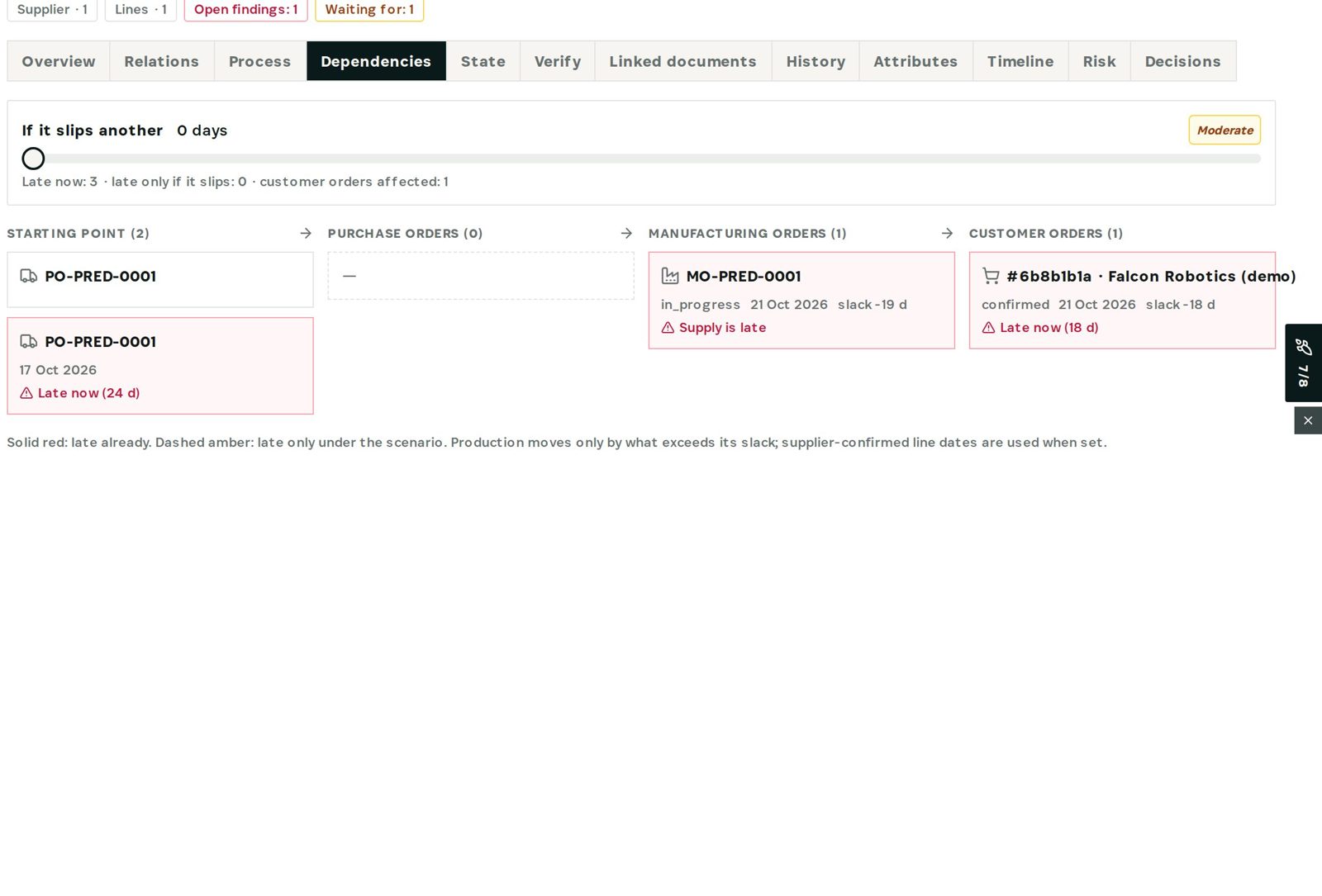
Task: Click the middle of the slip slider track
Action: pos(641,159)
